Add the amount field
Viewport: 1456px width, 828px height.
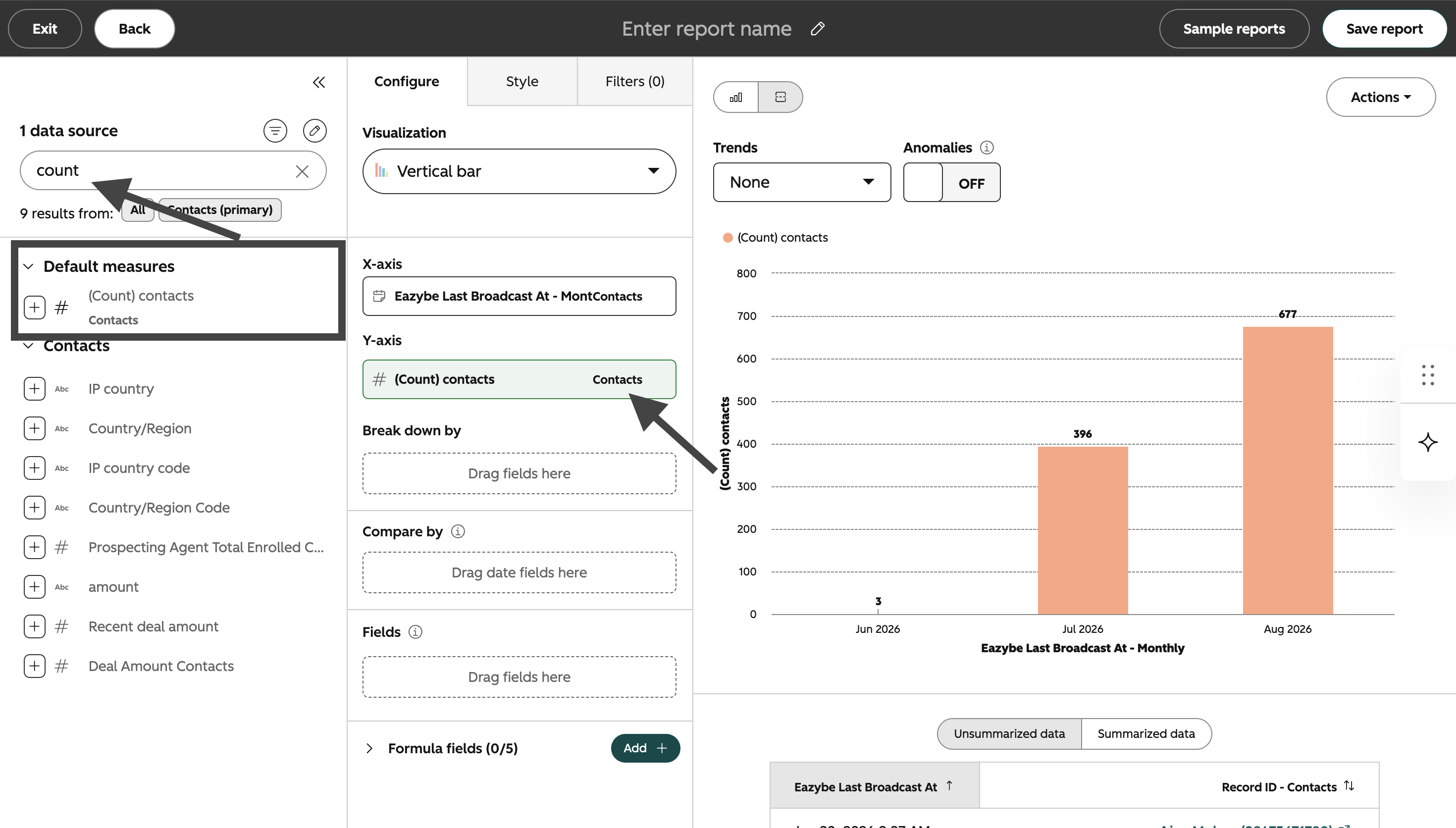coord(35,587)
